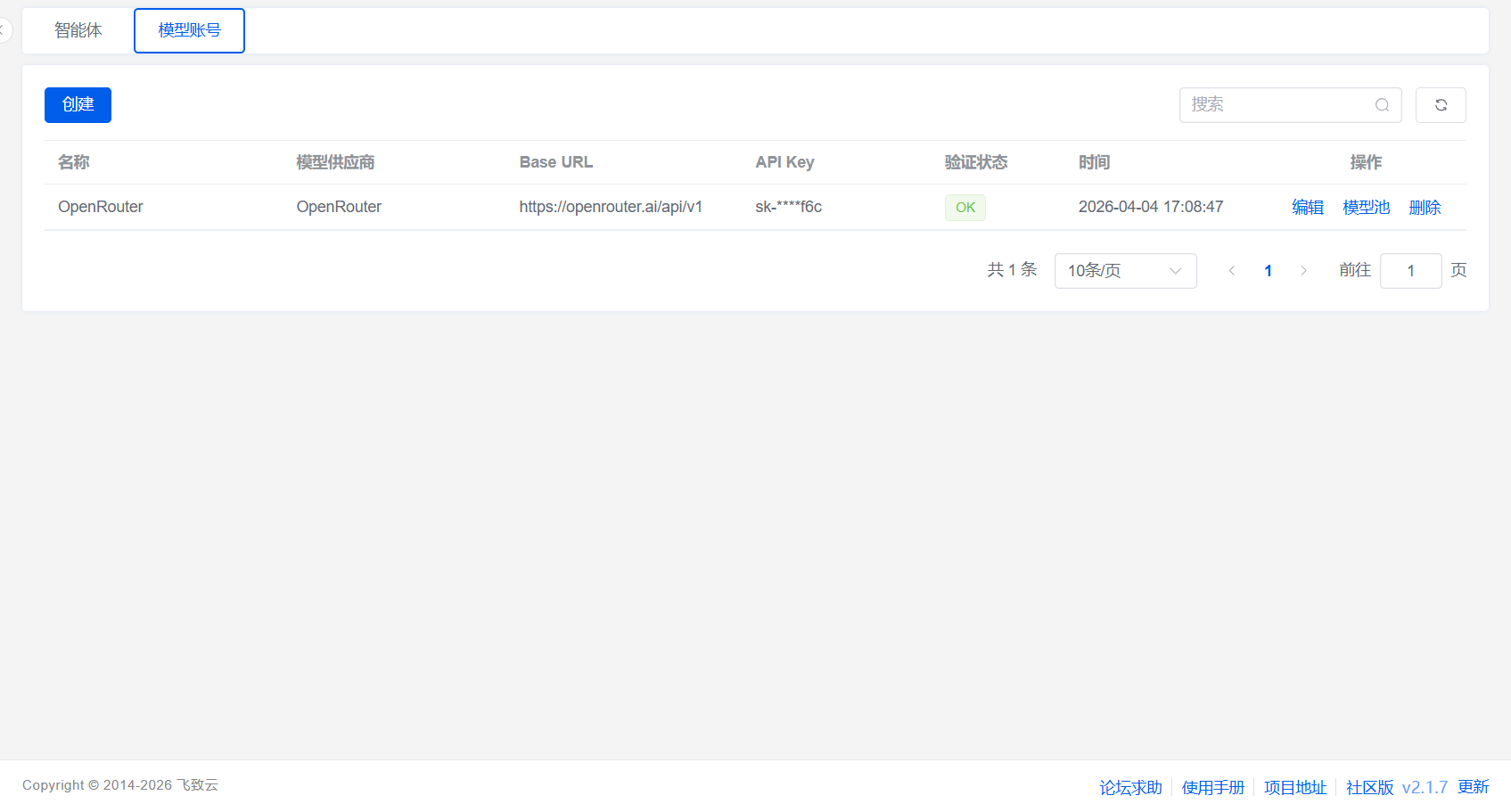Collapse sidebar using left edge arrow
The height and width of the screenshot is (812, 1511).
pos(3,30)
